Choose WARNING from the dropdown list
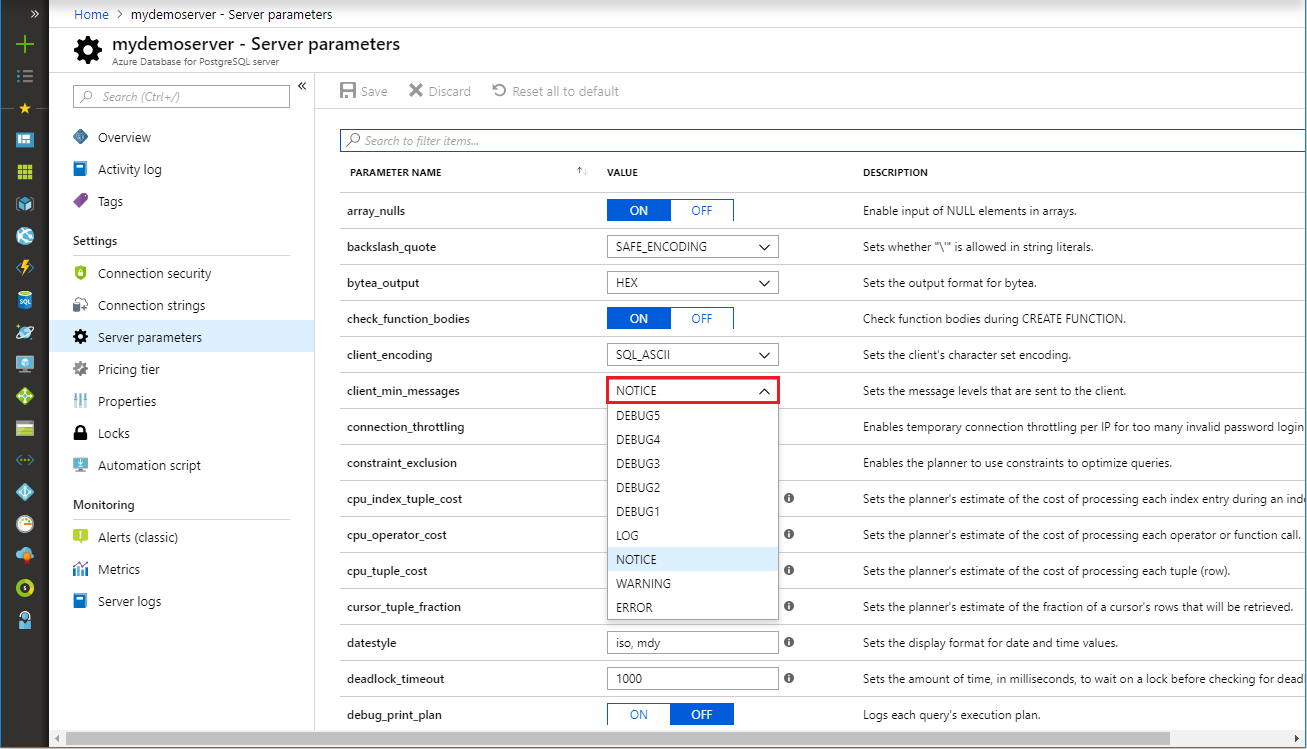The width and height of the screenshot is (1307, 749). (x=693, y=583)
